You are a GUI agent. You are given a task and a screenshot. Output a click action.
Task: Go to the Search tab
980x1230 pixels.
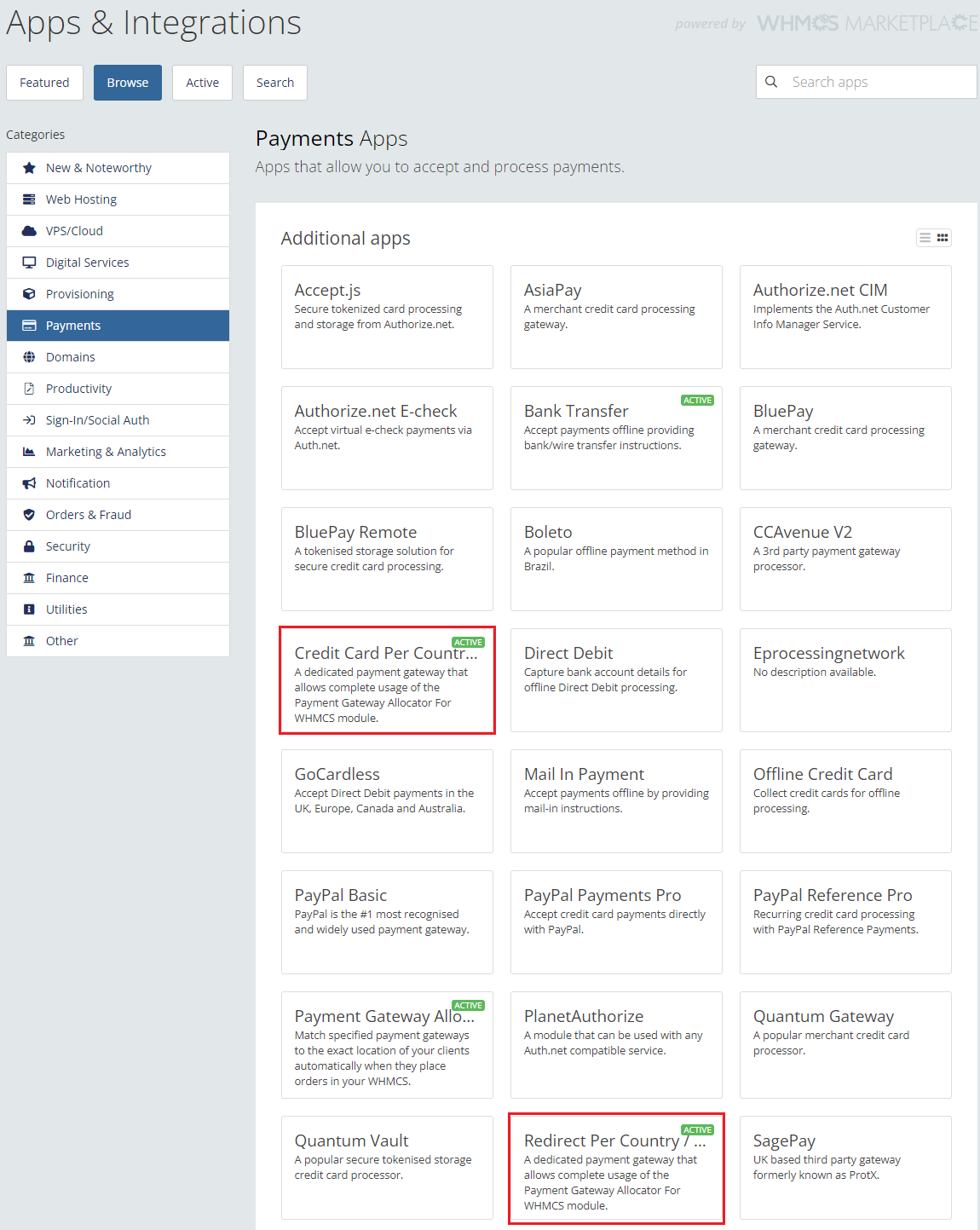[275, 83]
